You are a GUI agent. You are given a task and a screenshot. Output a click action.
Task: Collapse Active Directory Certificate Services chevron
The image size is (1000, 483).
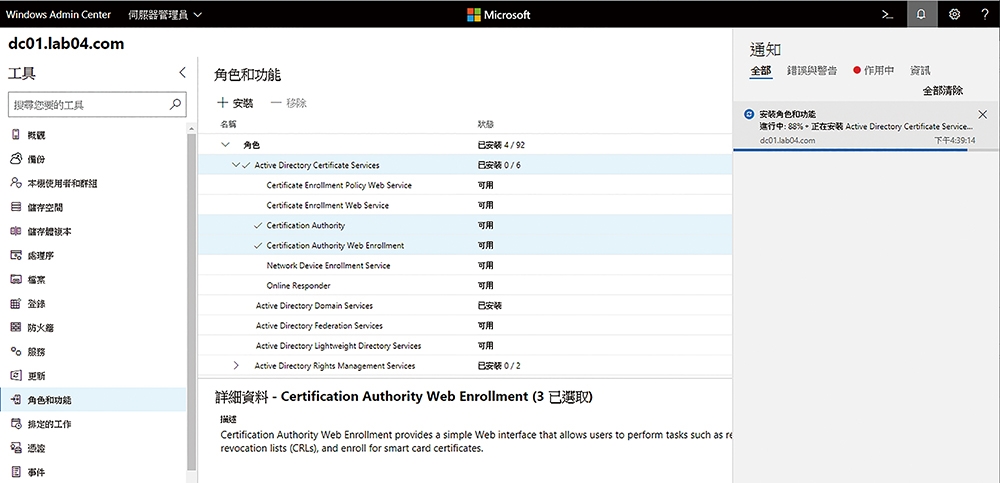(x=236, y=165)
